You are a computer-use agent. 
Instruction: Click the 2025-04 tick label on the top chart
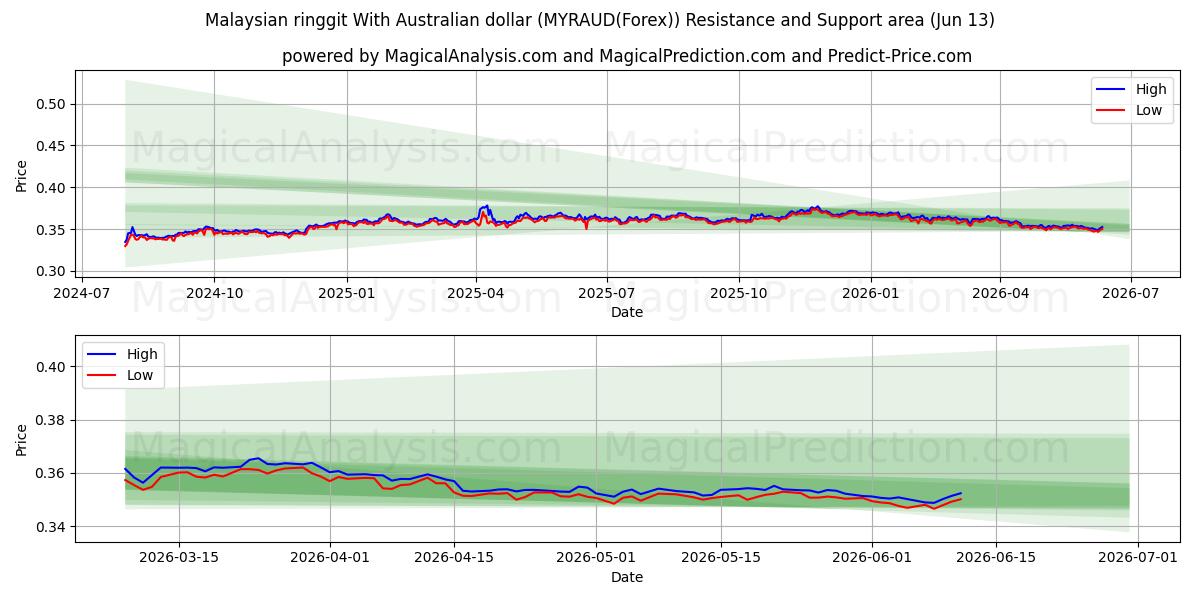(x=476, y=293)
